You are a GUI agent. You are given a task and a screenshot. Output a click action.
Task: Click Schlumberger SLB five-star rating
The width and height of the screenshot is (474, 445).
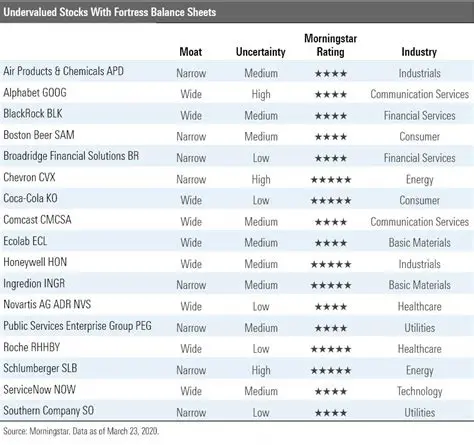click(x=331, y=371)
